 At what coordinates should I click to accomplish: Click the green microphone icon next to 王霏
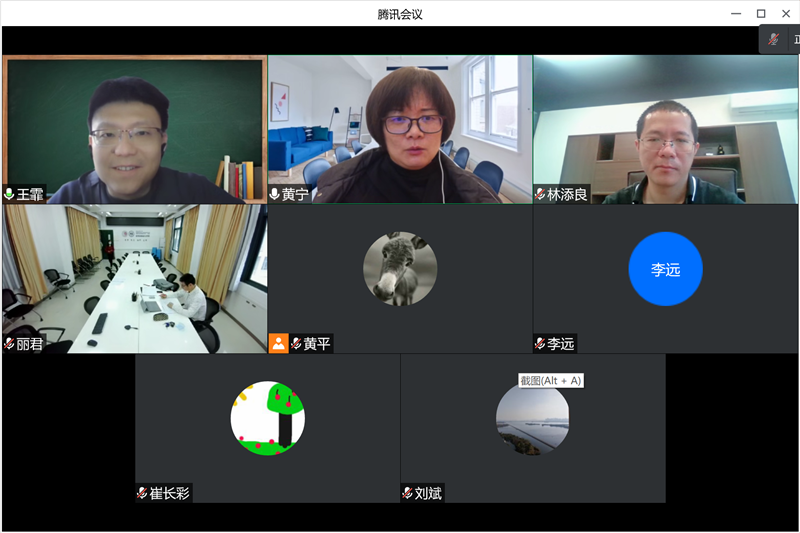[x=9, y=194]
